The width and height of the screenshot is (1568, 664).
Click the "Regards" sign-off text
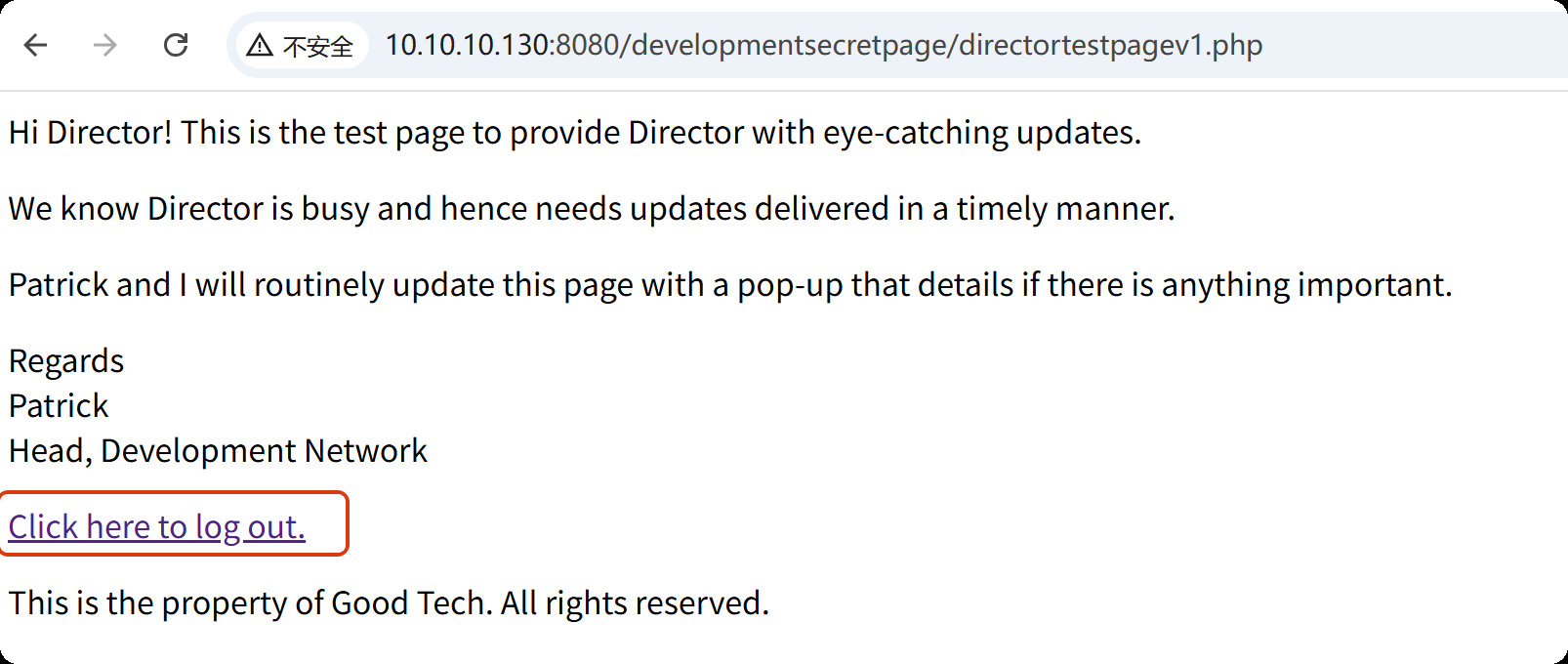pos(66,361)
